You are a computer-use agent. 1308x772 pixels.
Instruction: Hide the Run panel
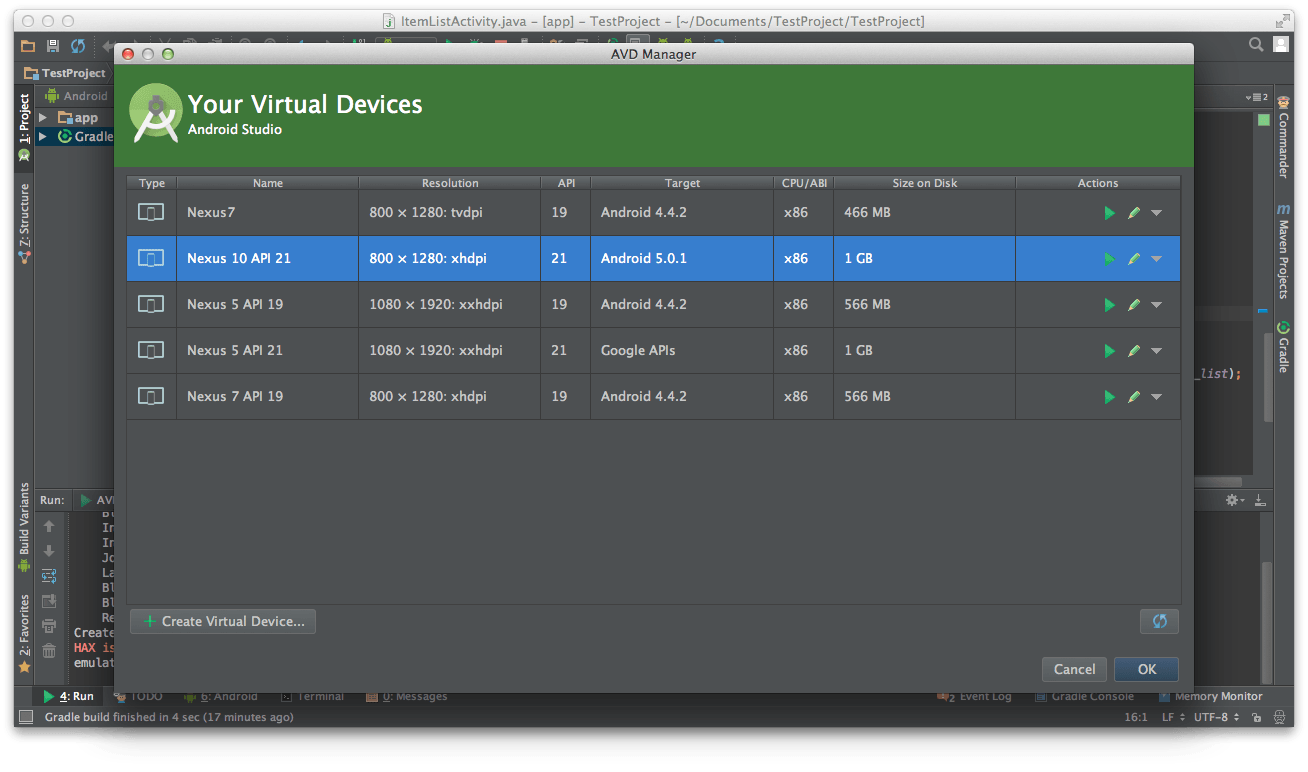pyautogui.click(x=1260, y=500)
